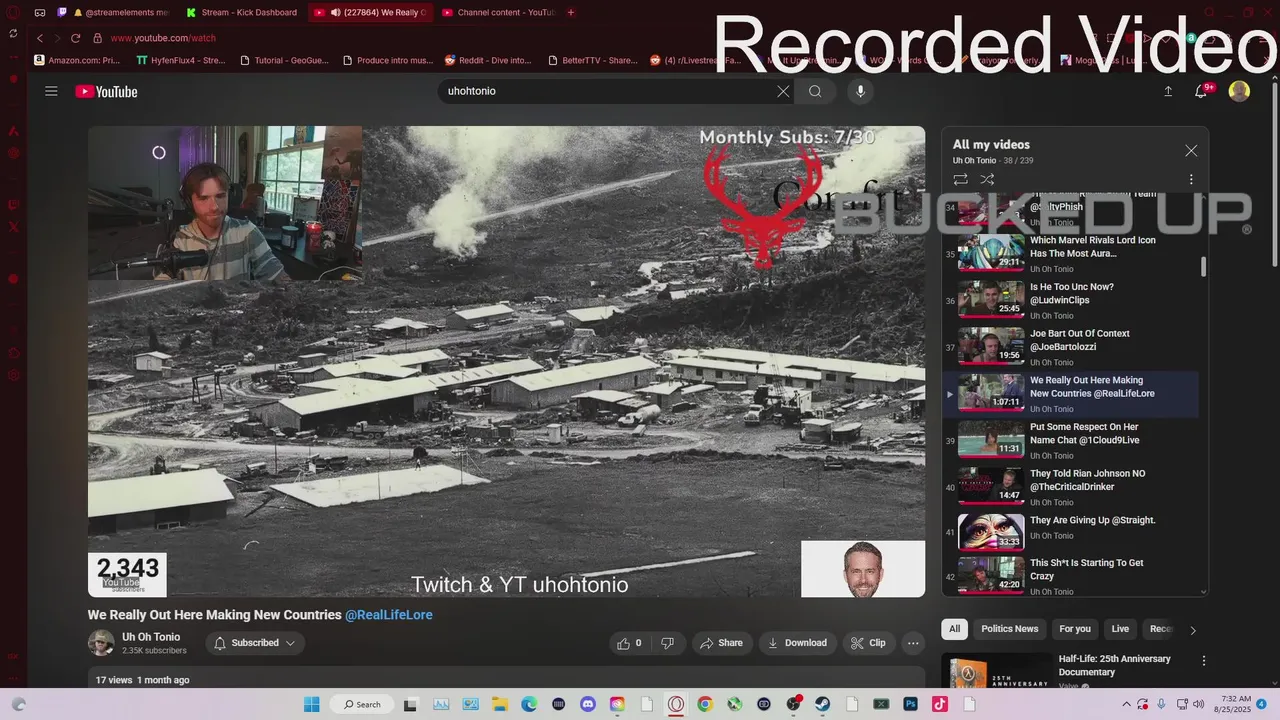Open Windows Start menu
This screenshot has width=1280, height=720.
click(311, 704)
